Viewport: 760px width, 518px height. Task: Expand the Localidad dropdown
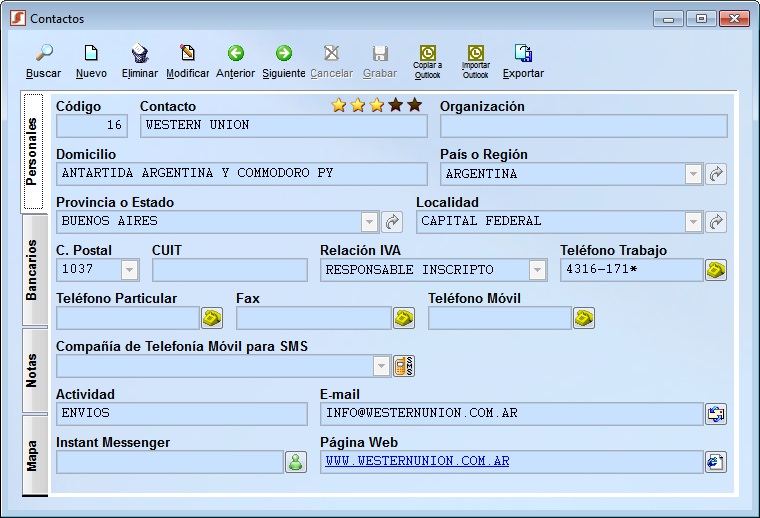click(694, 222)
